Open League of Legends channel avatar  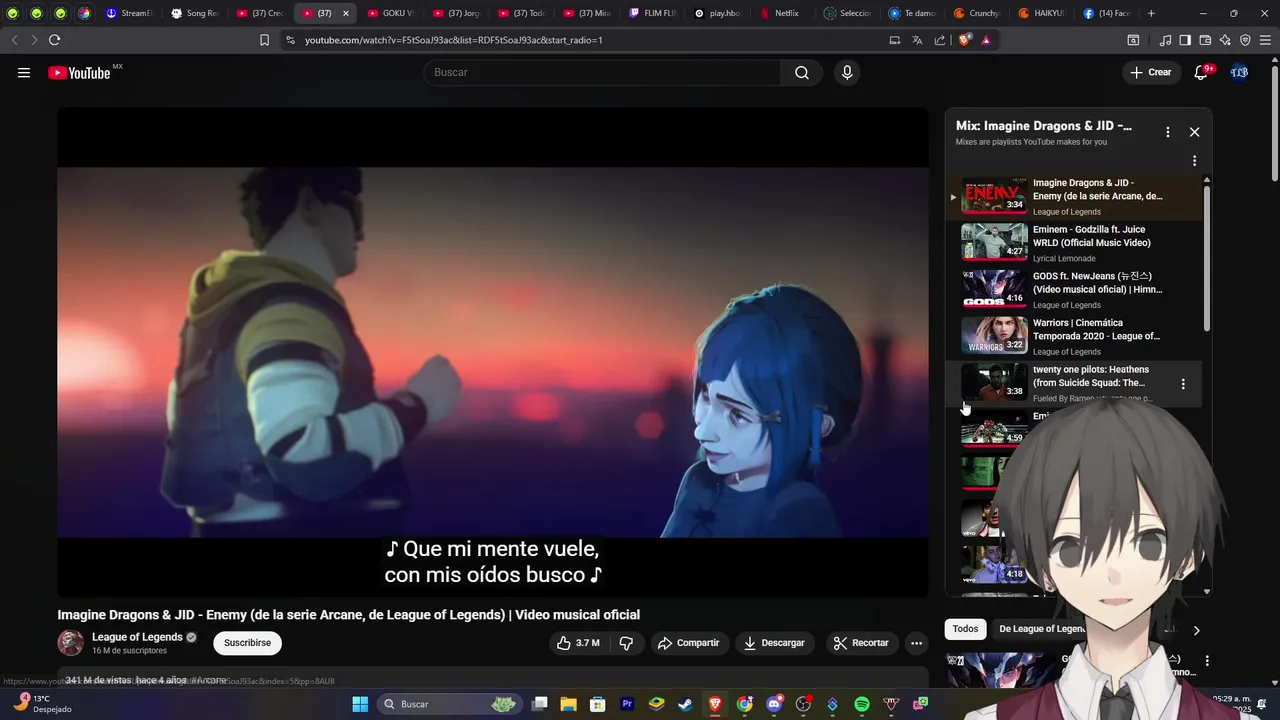point(70,643)
